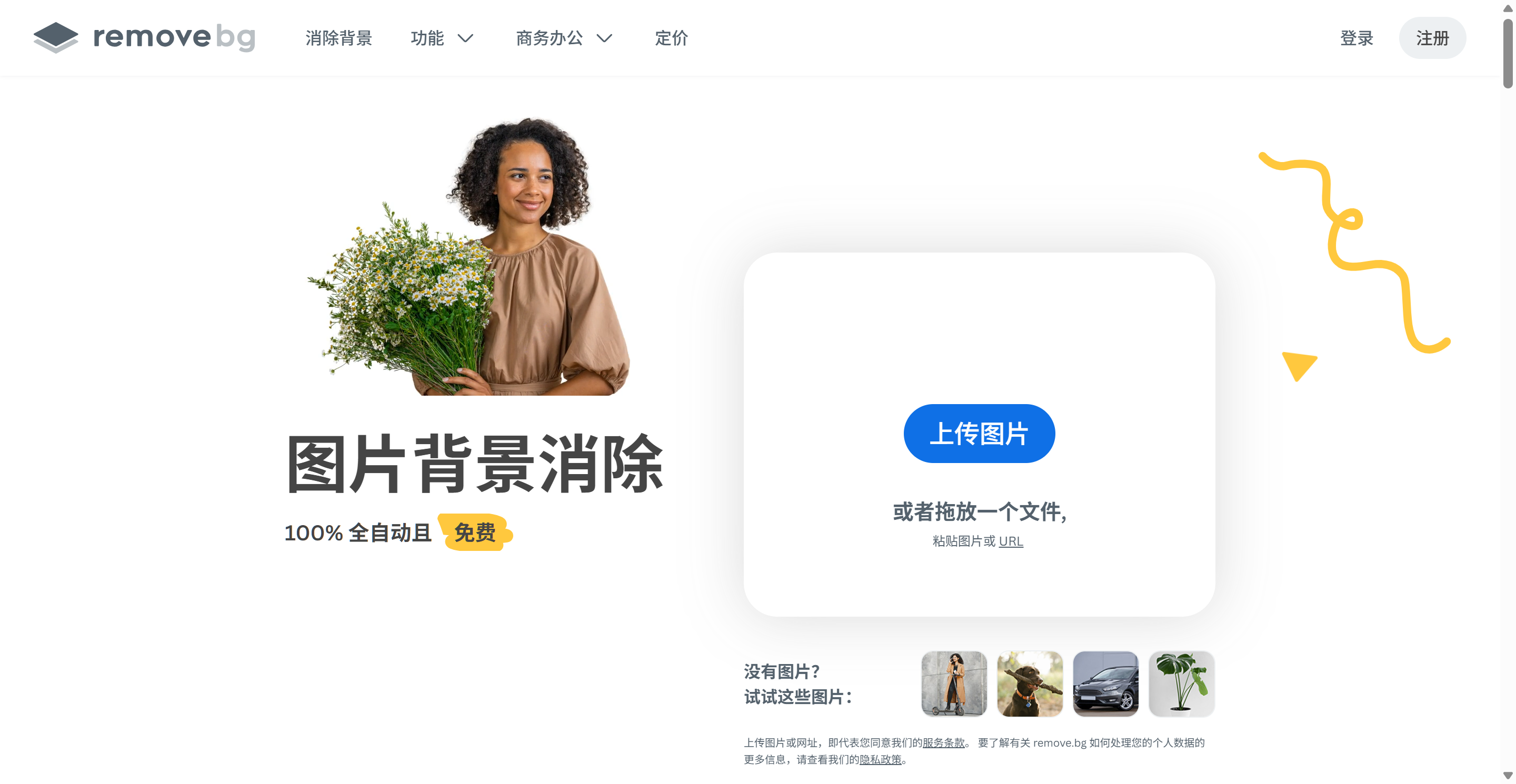Open the 服务条款 link

coord(943,743)
